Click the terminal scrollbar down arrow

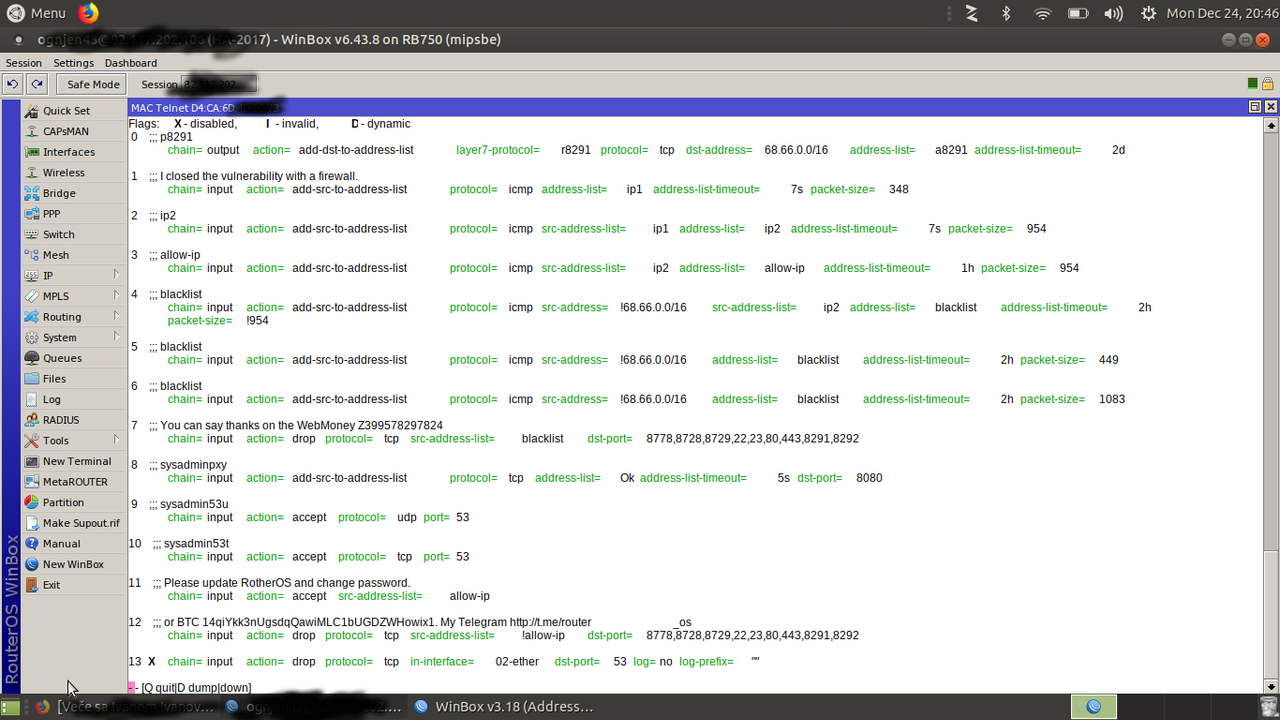[1271, 685]
